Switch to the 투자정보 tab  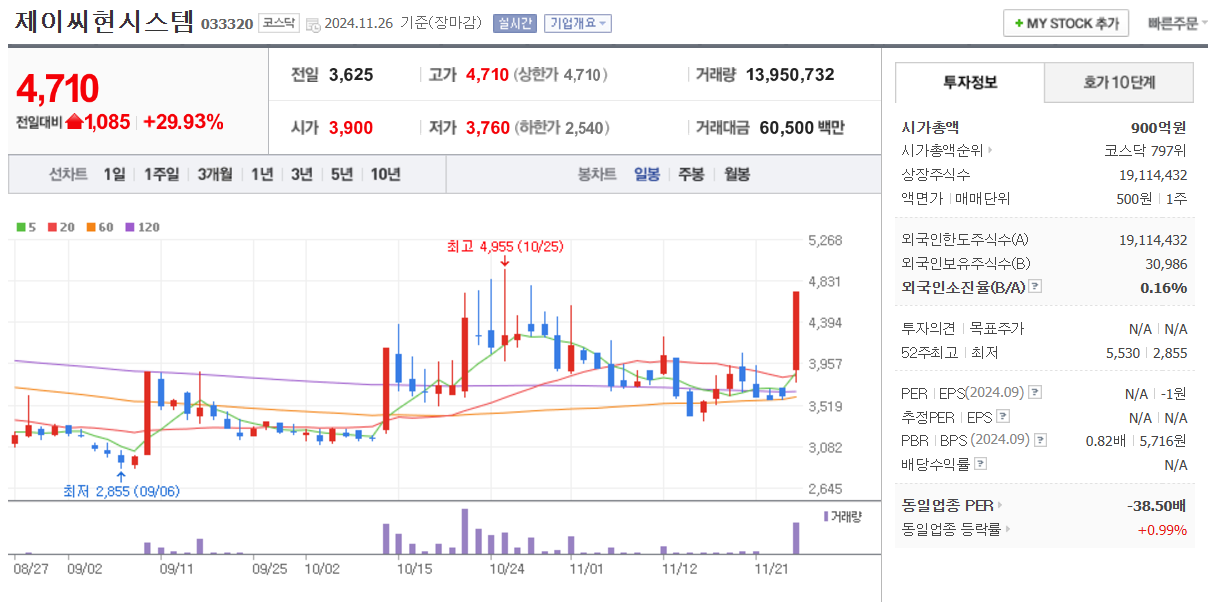pos(970,82)
